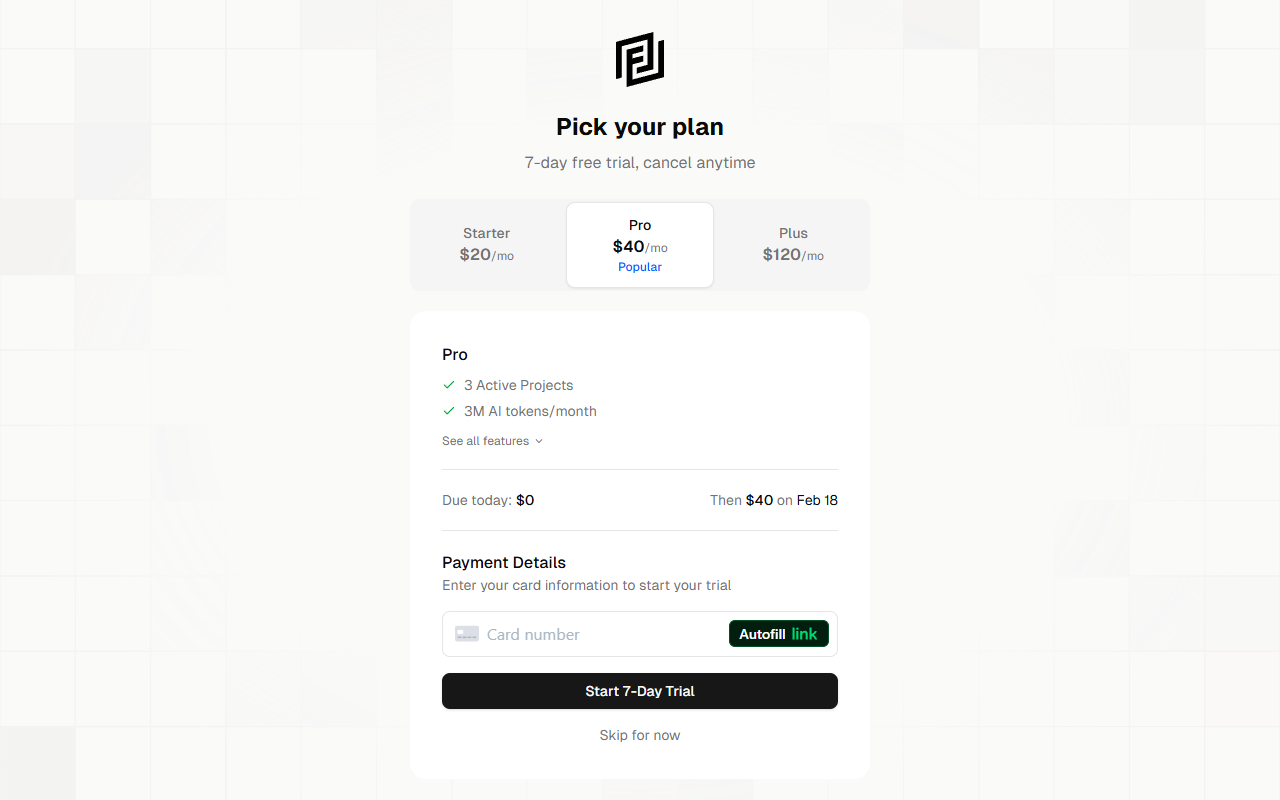Click the app logo above "Pick your plan"
1280x800 pixels.
coord(640,59)
